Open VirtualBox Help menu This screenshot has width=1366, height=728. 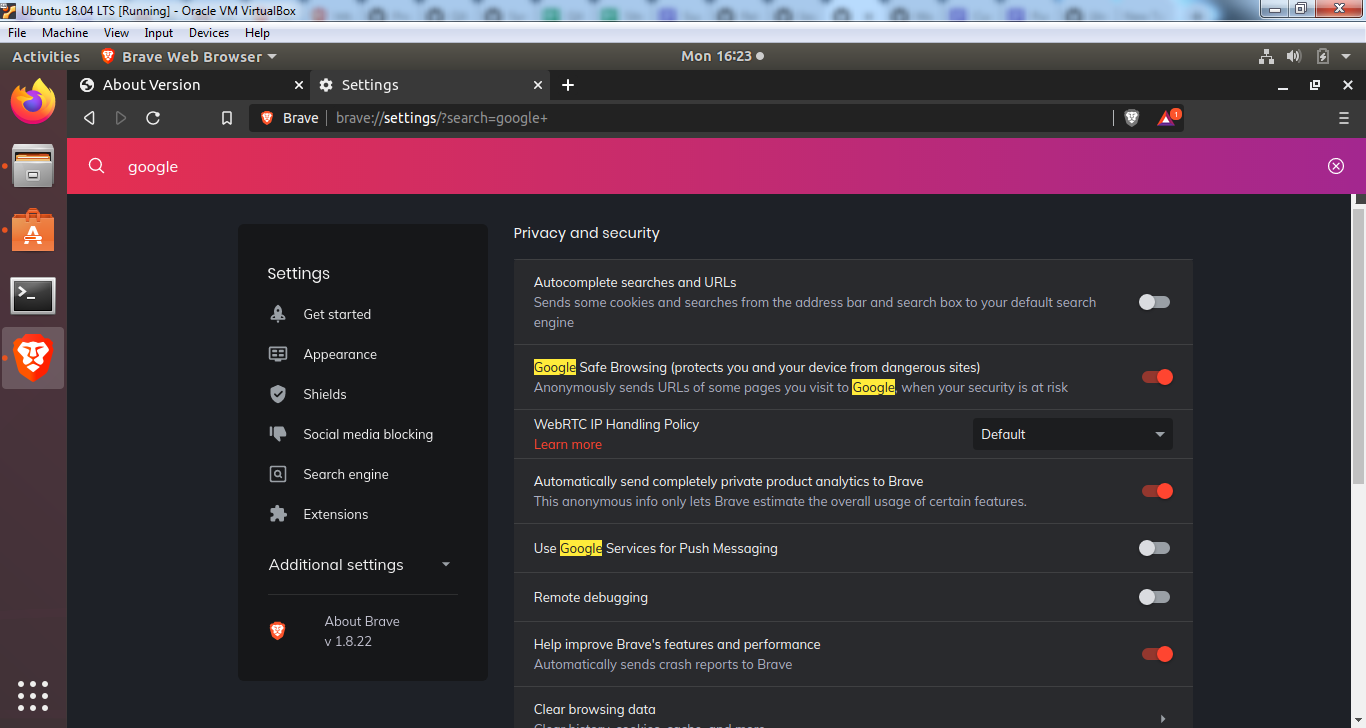pos(257,33)
